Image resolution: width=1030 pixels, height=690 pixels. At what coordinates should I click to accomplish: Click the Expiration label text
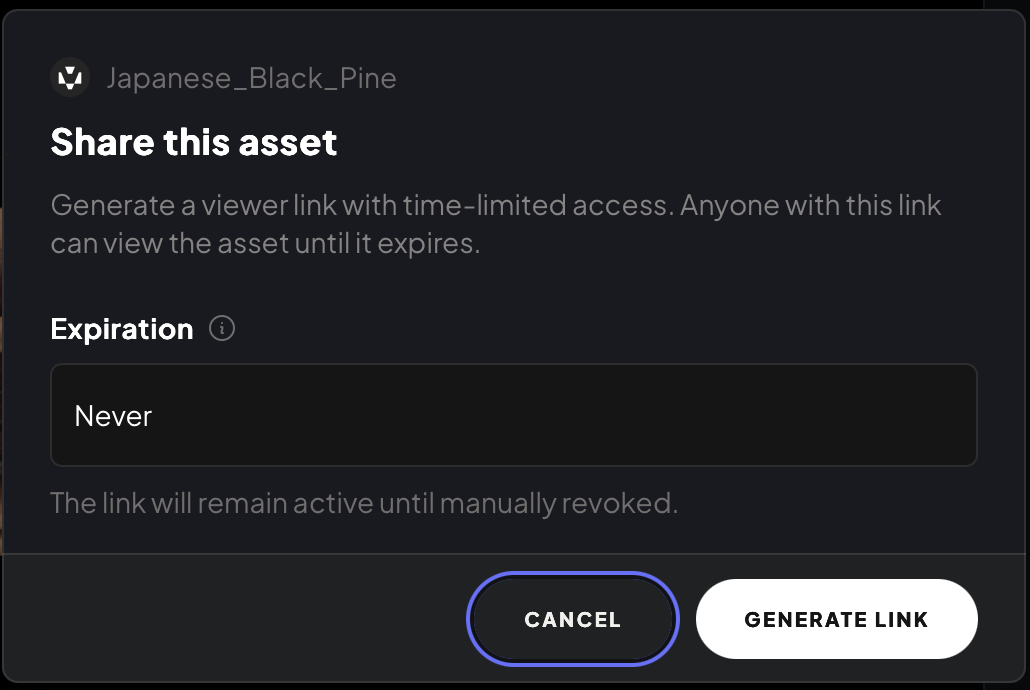121,328
